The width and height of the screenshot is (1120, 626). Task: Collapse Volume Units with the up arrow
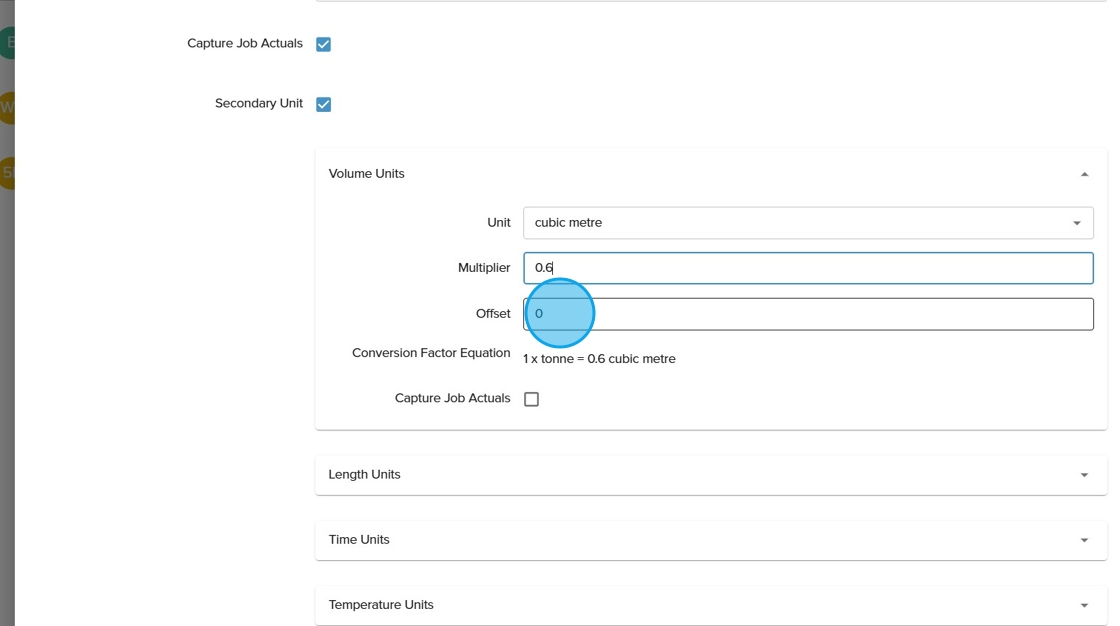[1084, 174]
